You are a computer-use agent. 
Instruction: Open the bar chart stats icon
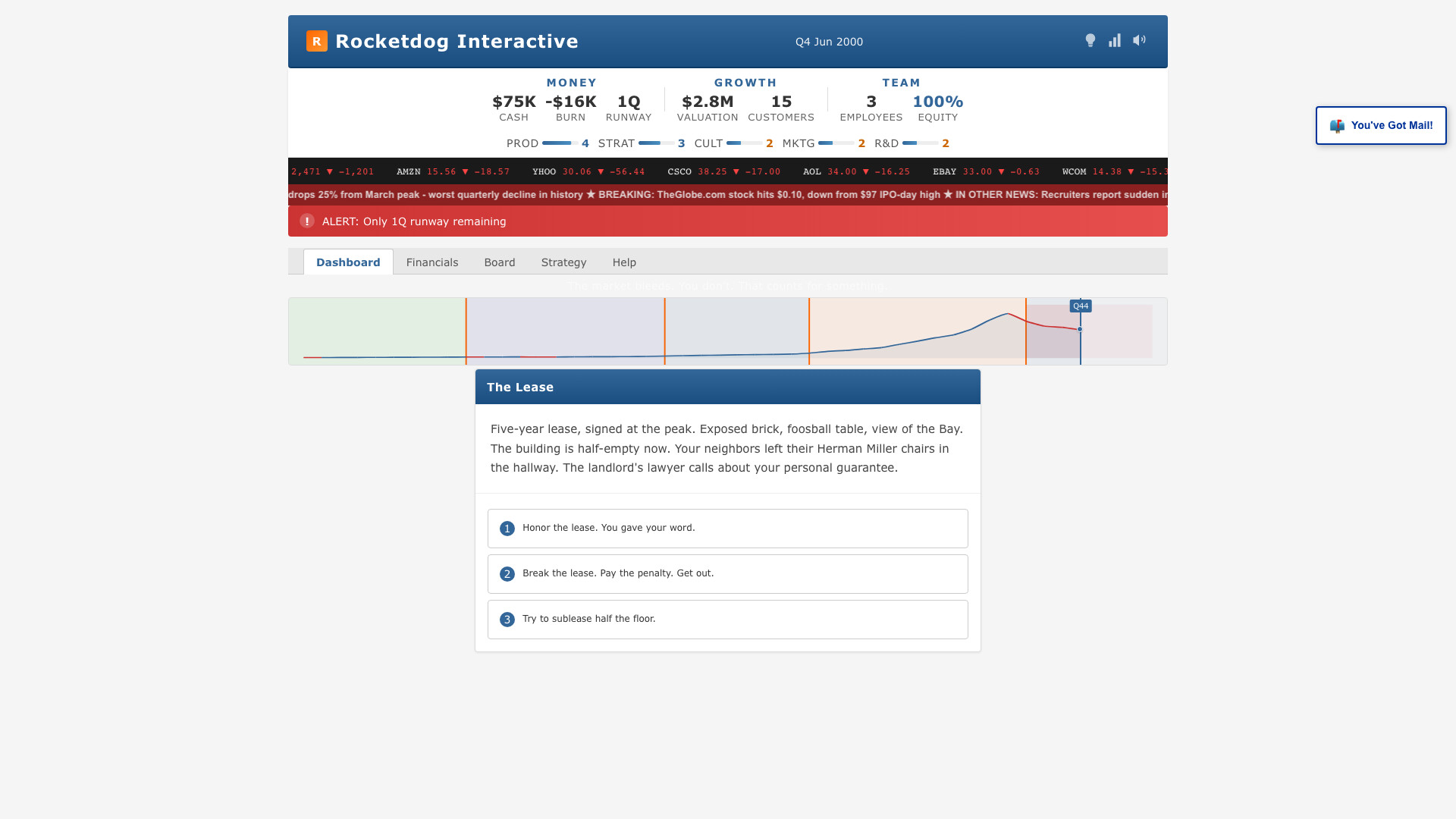[1114, 41]
